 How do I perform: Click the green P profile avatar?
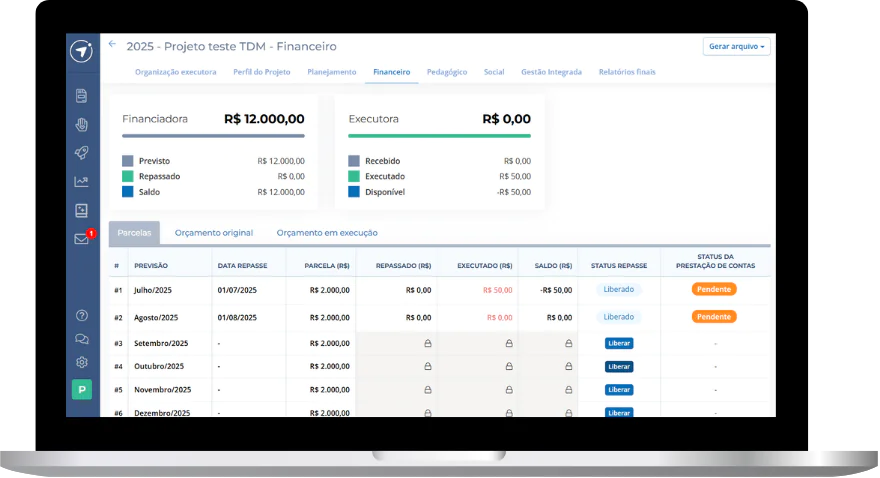(x=82, y=389)
